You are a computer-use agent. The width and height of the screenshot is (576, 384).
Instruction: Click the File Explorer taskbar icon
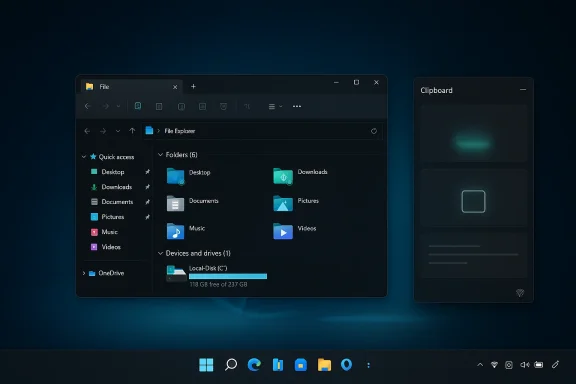pos(324,365)
